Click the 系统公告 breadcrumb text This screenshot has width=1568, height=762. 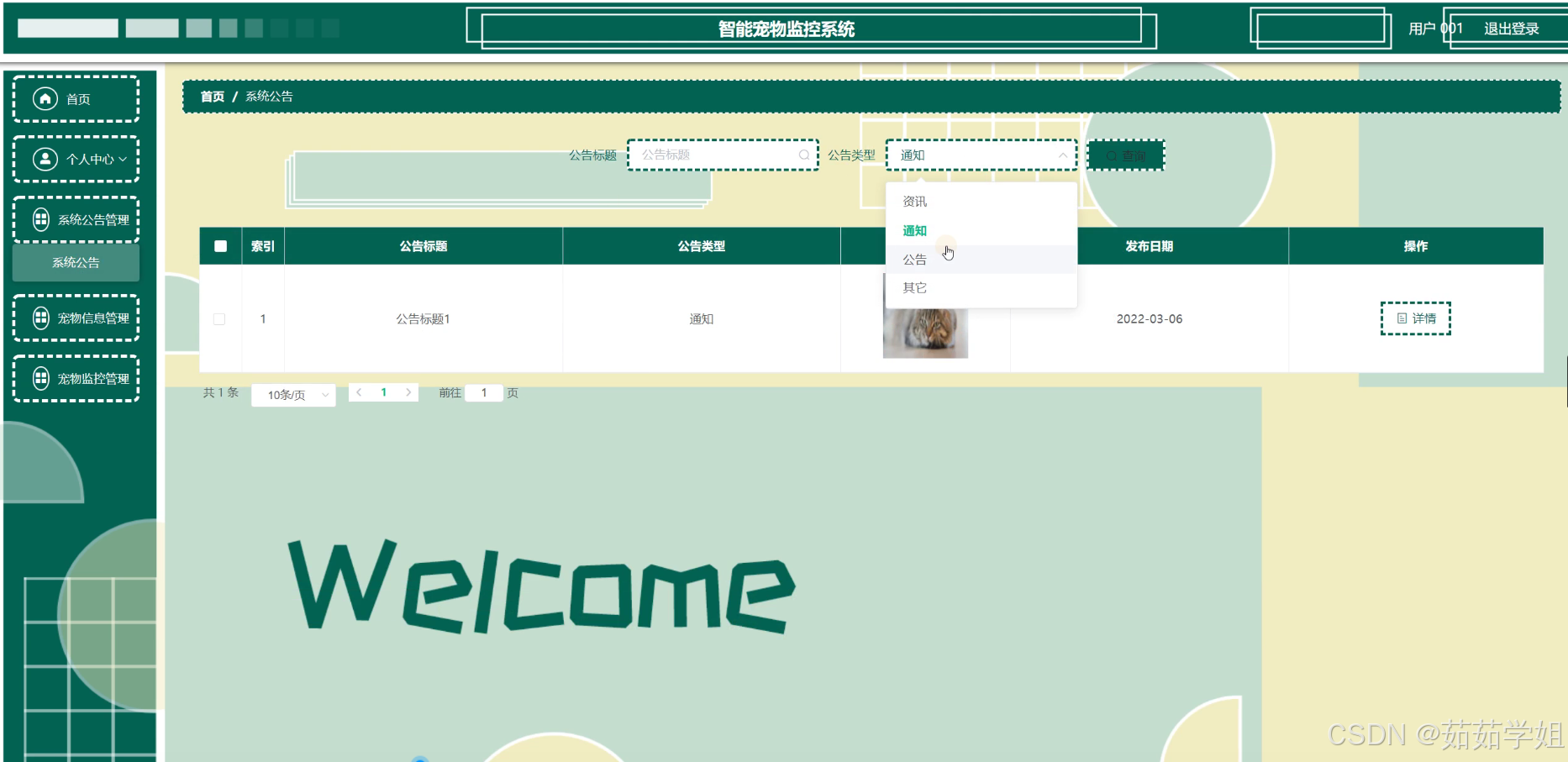tap(269, 97)
